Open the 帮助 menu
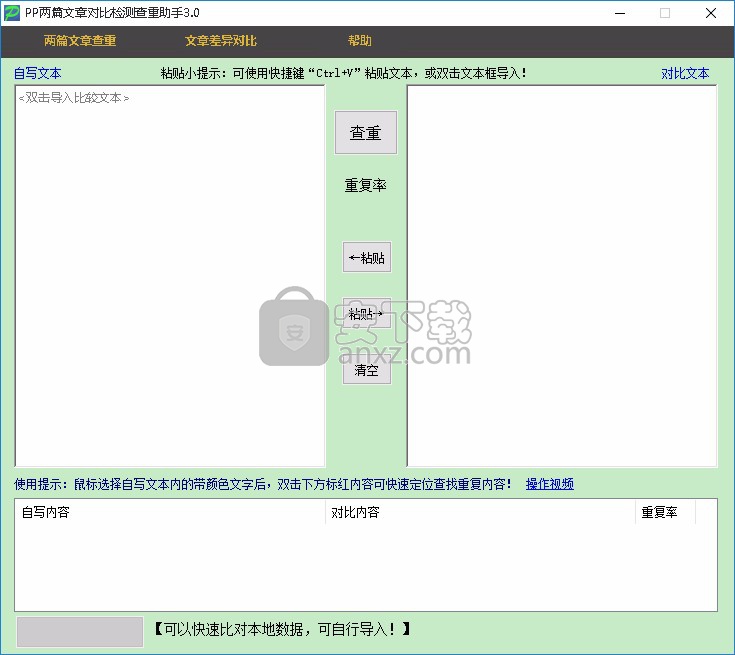 click(x=360, y=41)
